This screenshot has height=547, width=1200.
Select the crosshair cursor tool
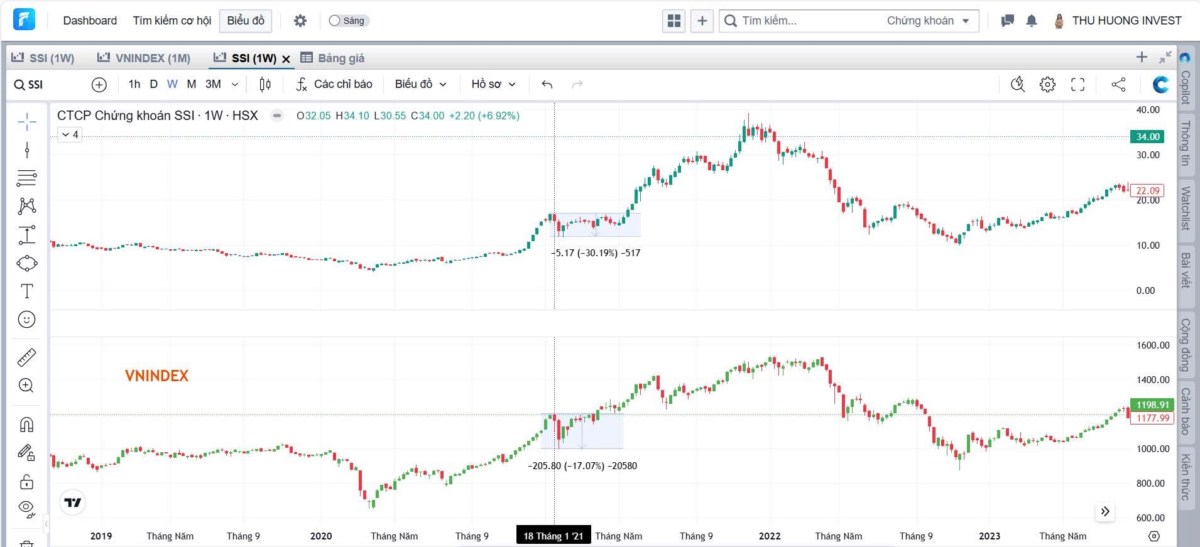27,121
